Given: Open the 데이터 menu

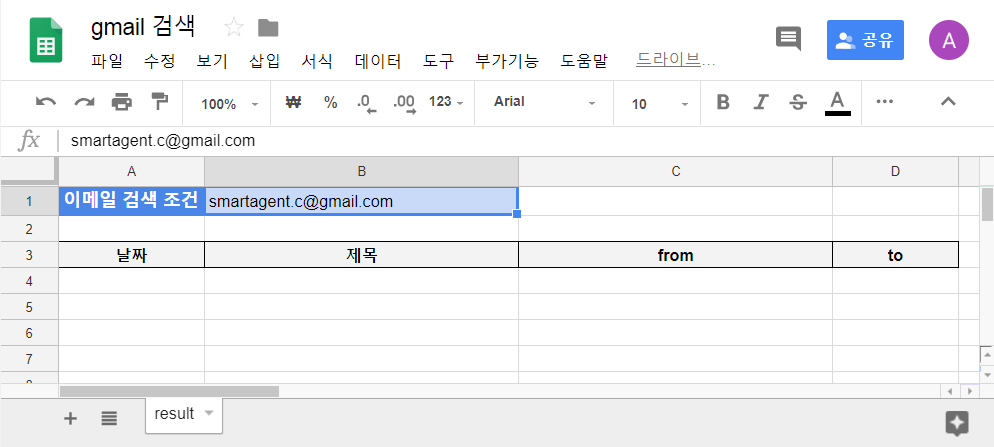Looking at the screenshot, I should click(378, 62).
